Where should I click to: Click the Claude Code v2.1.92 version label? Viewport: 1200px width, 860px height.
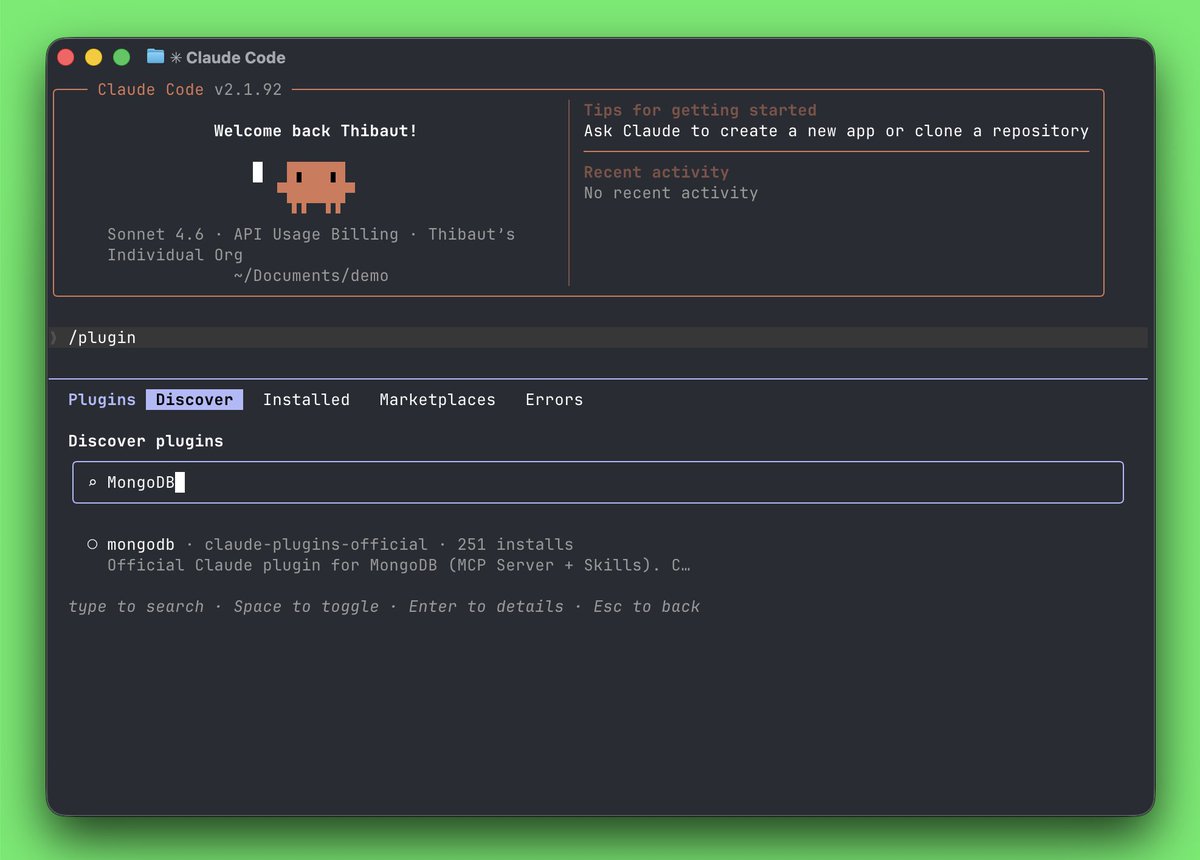pyautogui.click(x=190, y=90)
